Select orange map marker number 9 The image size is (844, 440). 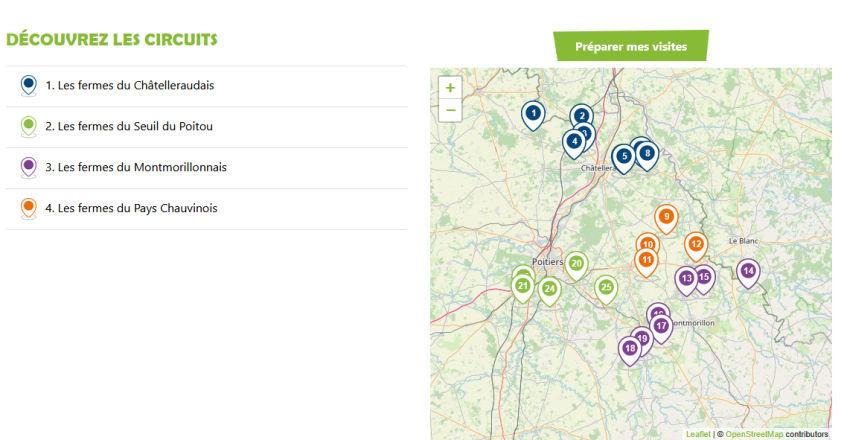666,217
